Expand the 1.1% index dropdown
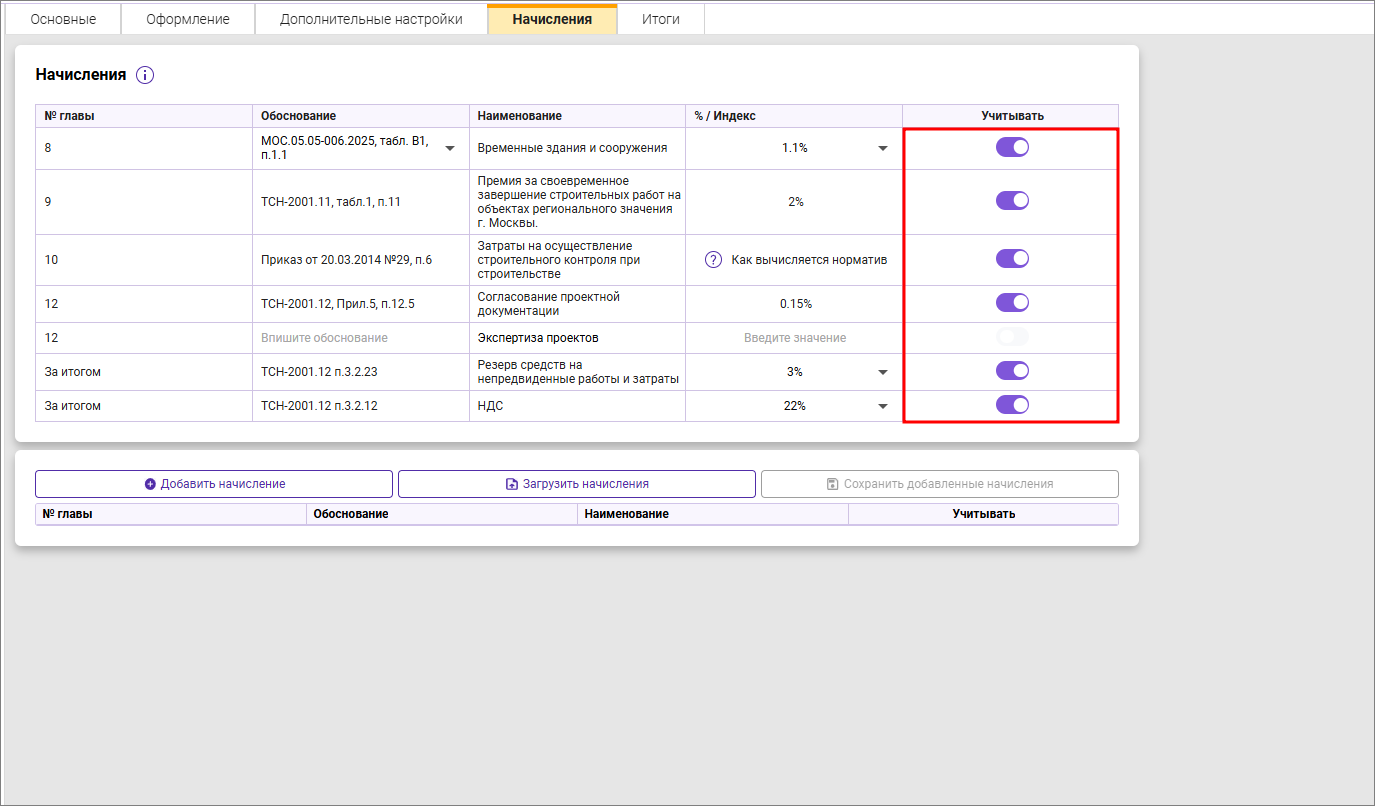 [883, 149]
